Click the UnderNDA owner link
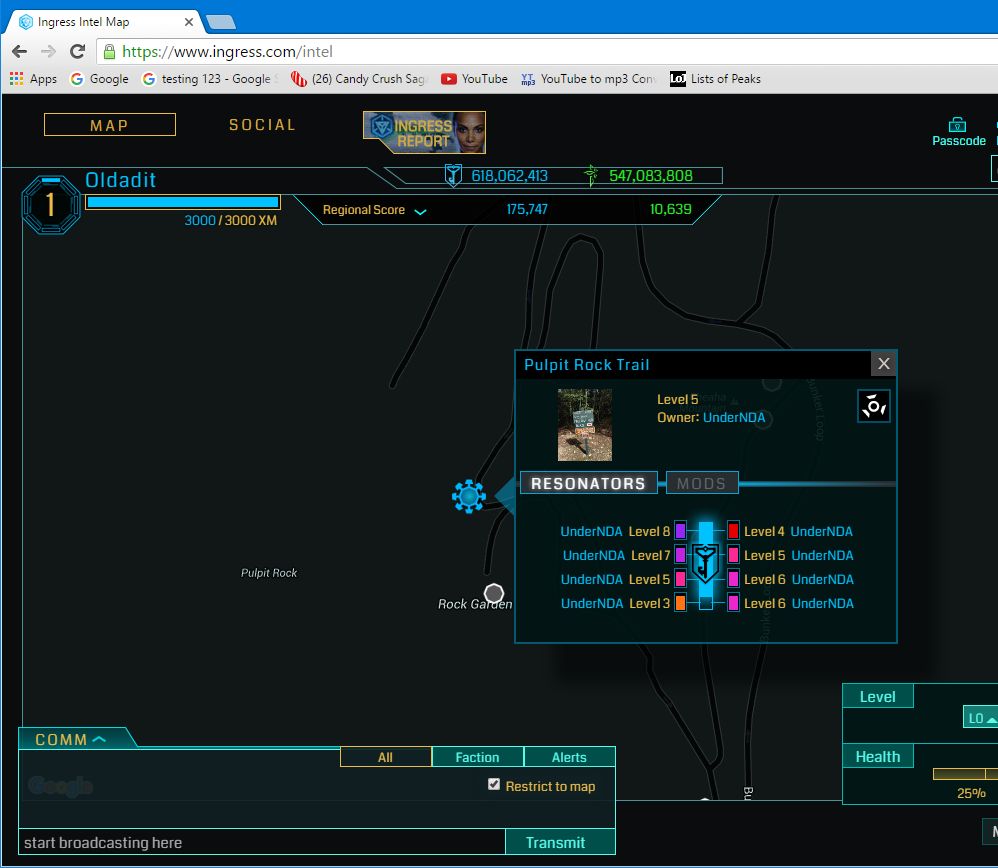Viewport: 998px width, 868px height. tap(734, 417)
